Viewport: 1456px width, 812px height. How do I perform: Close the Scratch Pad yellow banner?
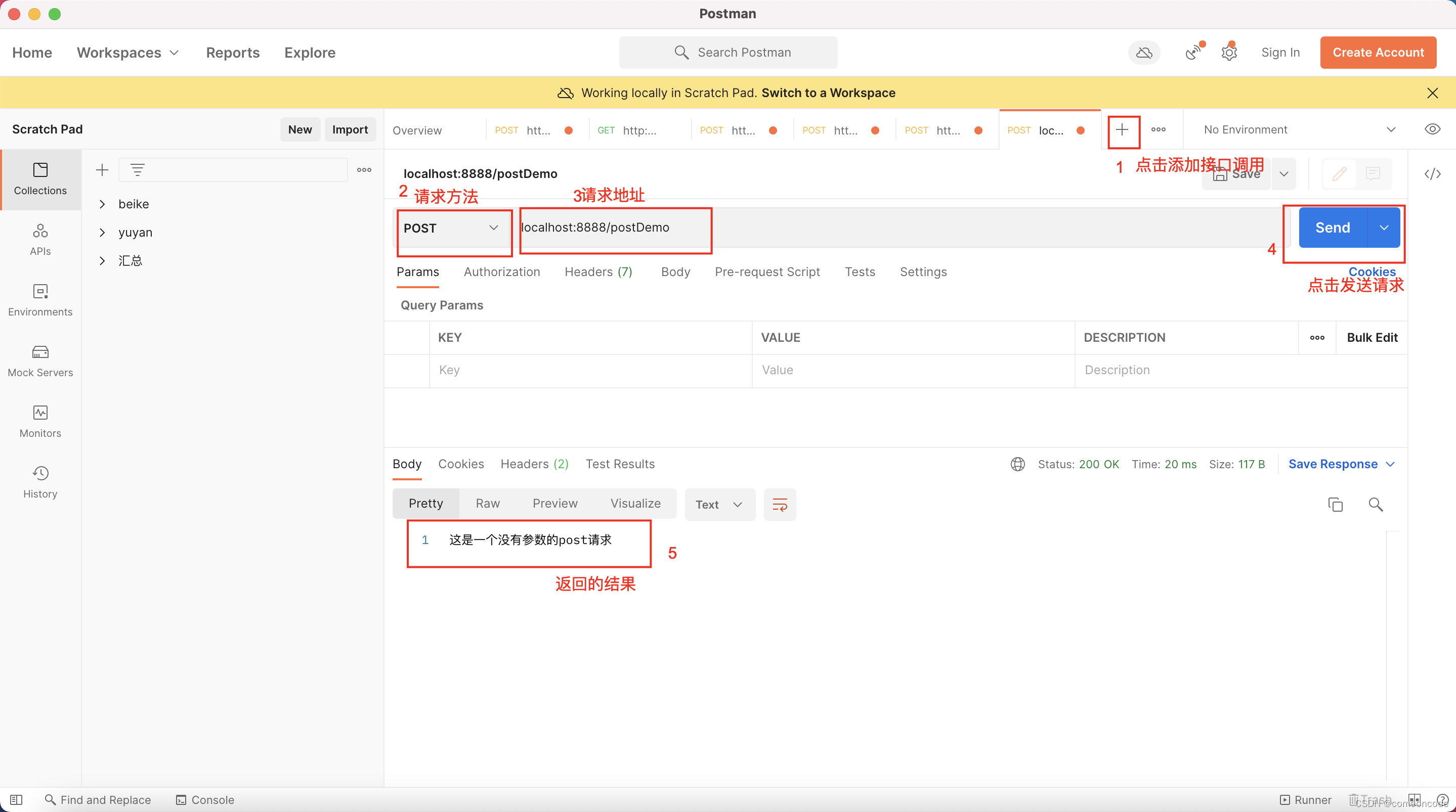click(x=1432, y=93)
